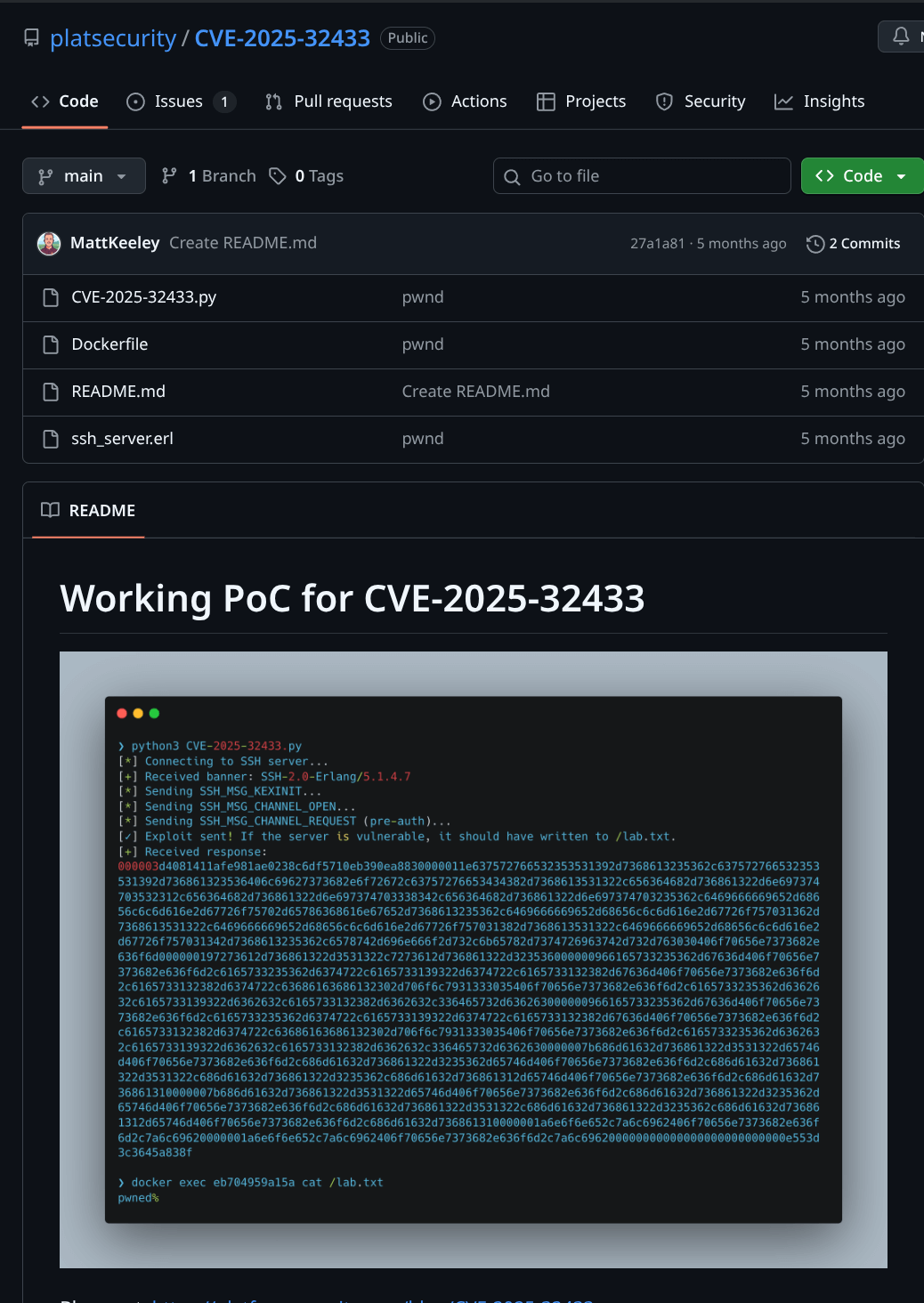Open the Pull requests tab
The height and width of the screenshot is (1303, 924).
tap(328, 101)
